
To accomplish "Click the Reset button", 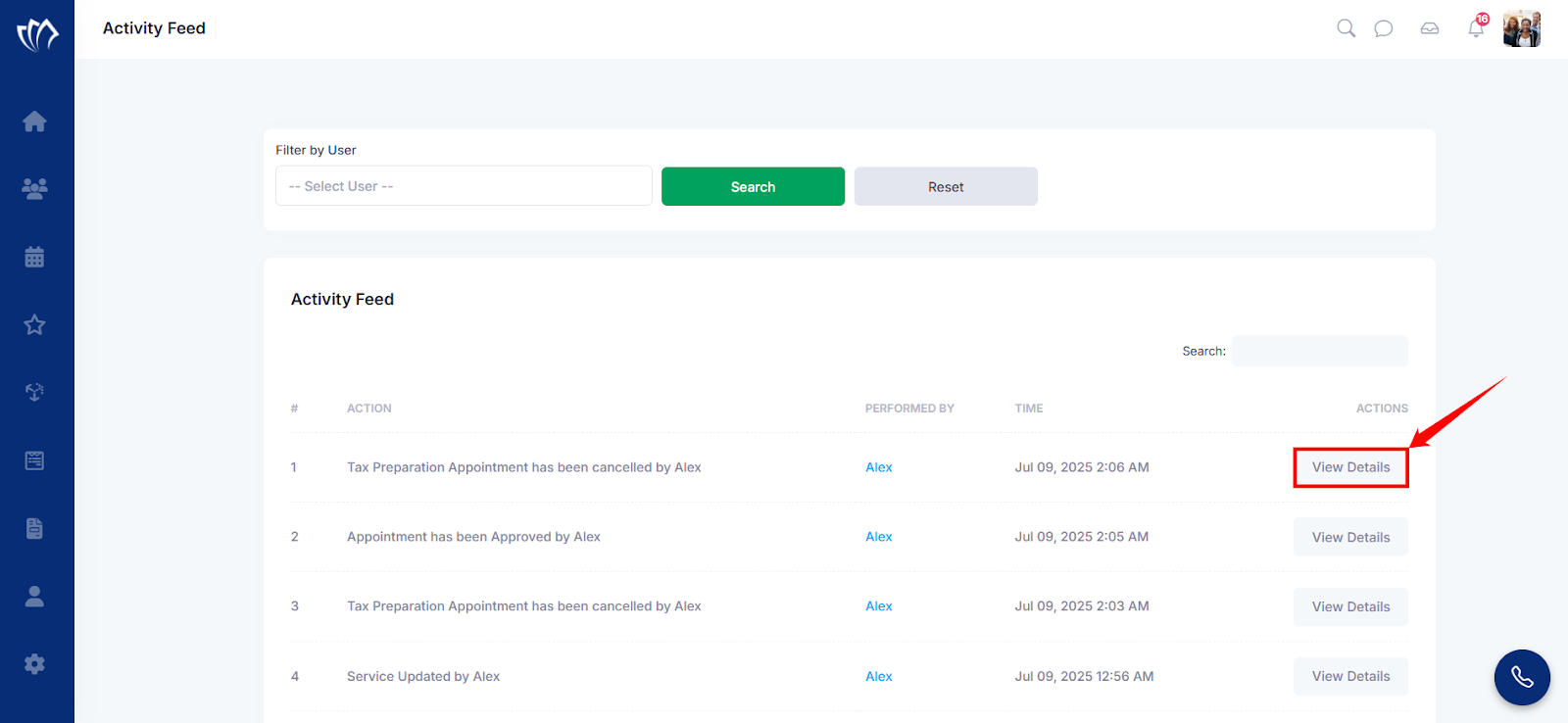I will pyautogui.click(x=946, y=186).
